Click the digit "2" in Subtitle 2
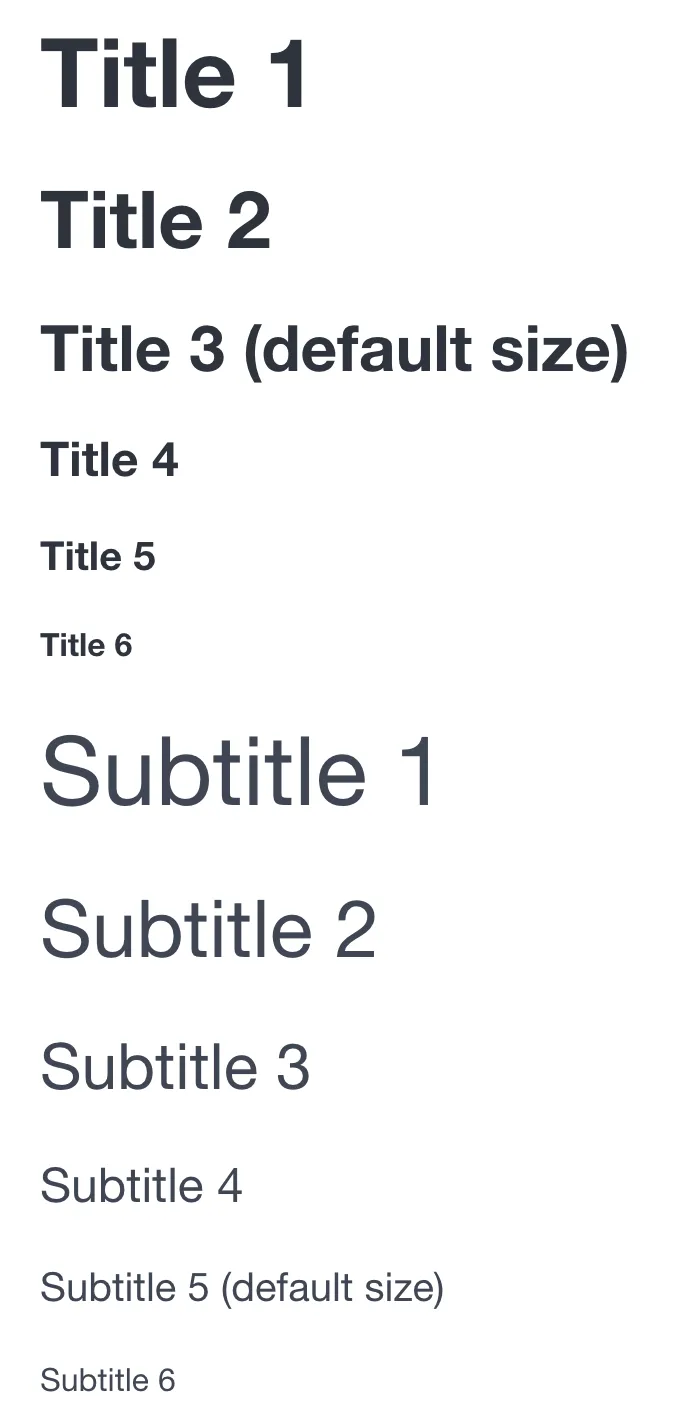 355,930
